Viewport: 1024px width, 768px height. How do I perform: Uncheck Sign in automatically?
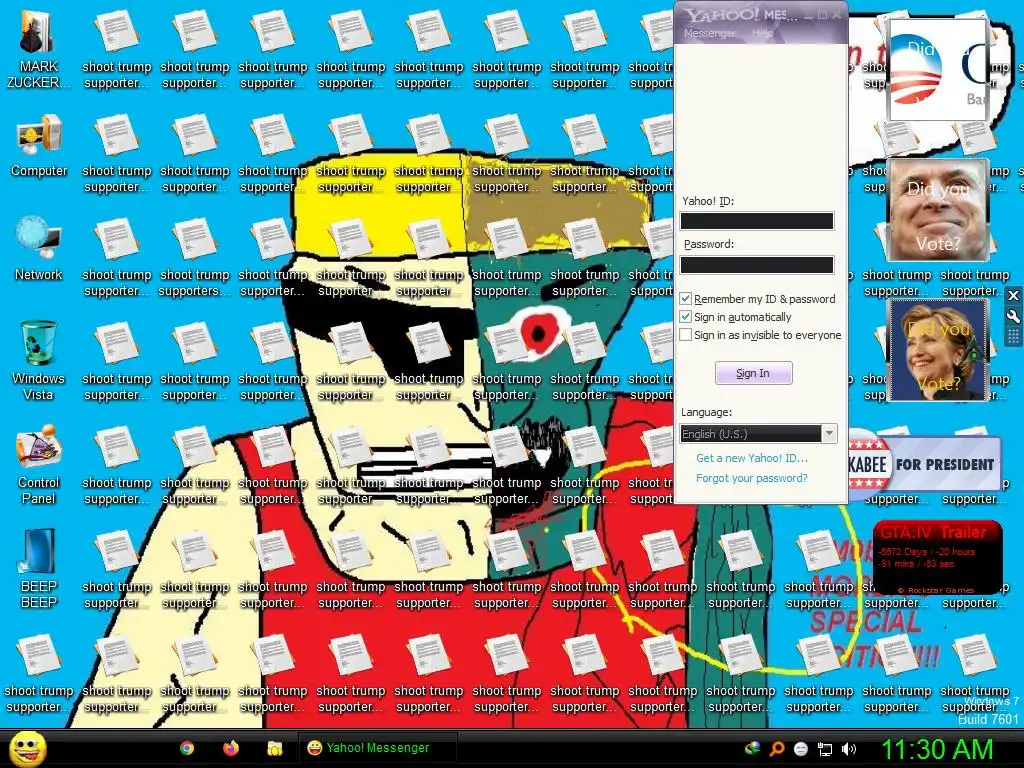(686, 317)
